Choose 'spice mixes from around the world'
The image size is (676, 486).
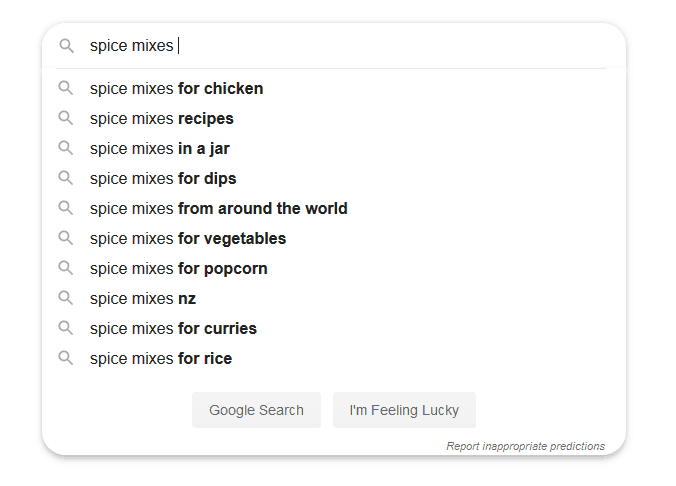(219, 209)
